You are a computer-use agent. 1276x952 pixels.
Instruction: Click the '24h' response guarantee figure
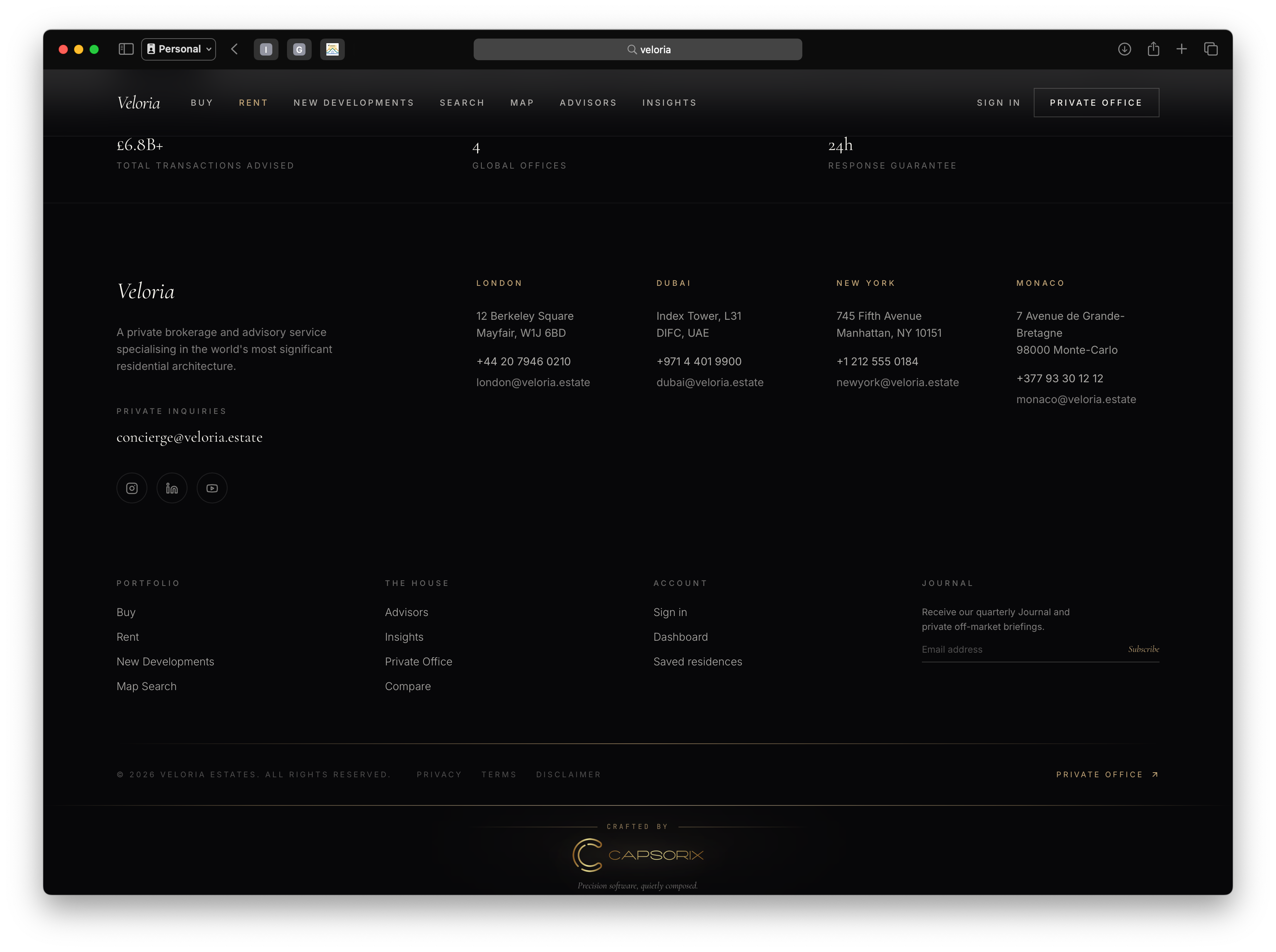point(840,145)
